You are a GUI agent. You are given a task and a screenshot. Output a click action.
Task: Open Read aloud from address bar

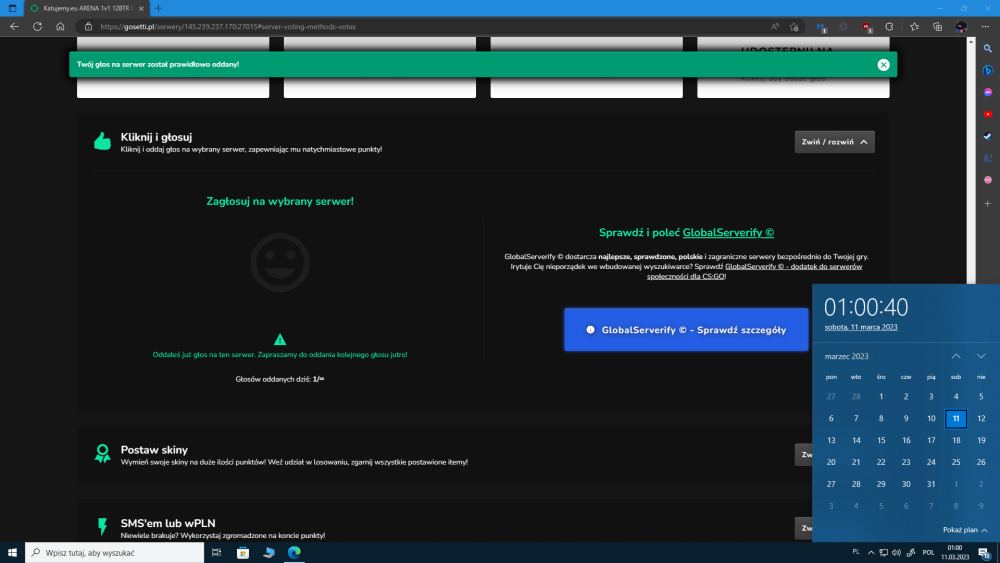(775, 27)
